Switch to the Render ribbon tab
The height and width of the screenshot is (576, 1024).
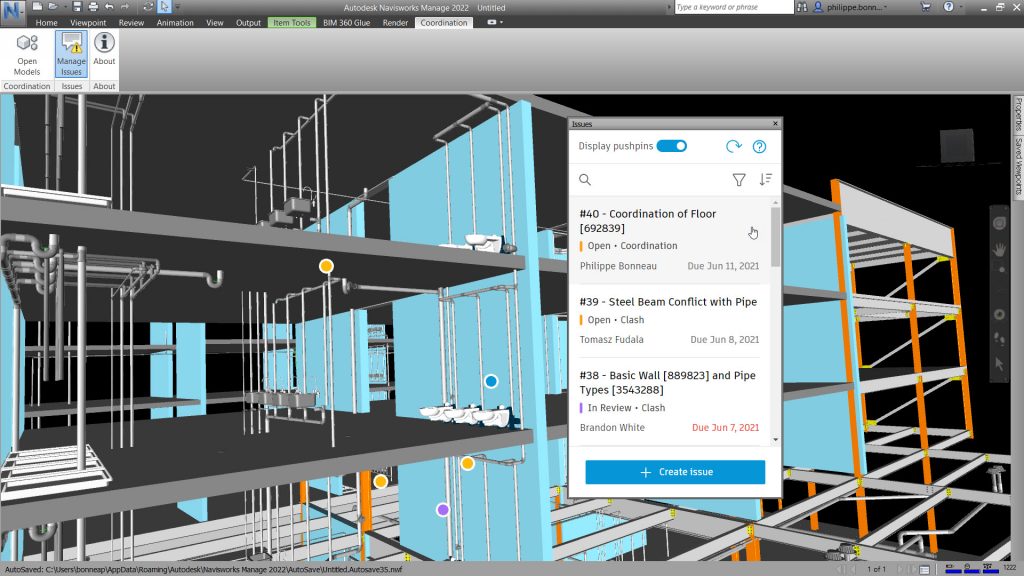tap(395, 23)
